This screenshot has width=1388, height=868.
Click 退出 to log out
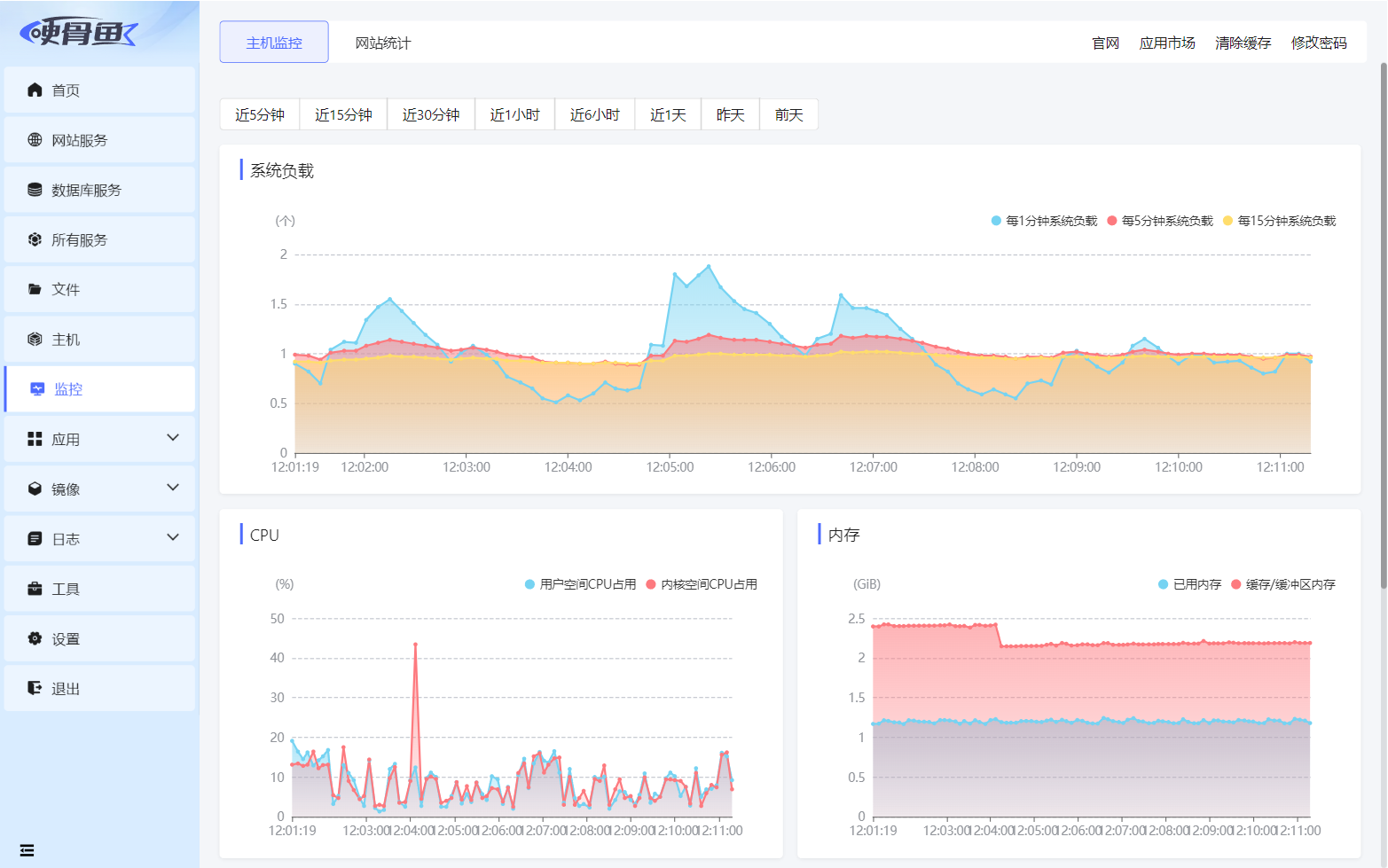click(x=99, y=688)
